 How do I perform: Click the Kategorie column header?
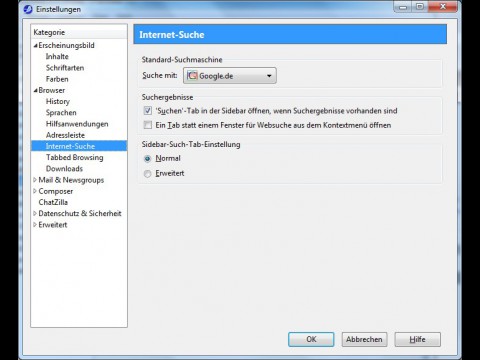tap(79, 32)
